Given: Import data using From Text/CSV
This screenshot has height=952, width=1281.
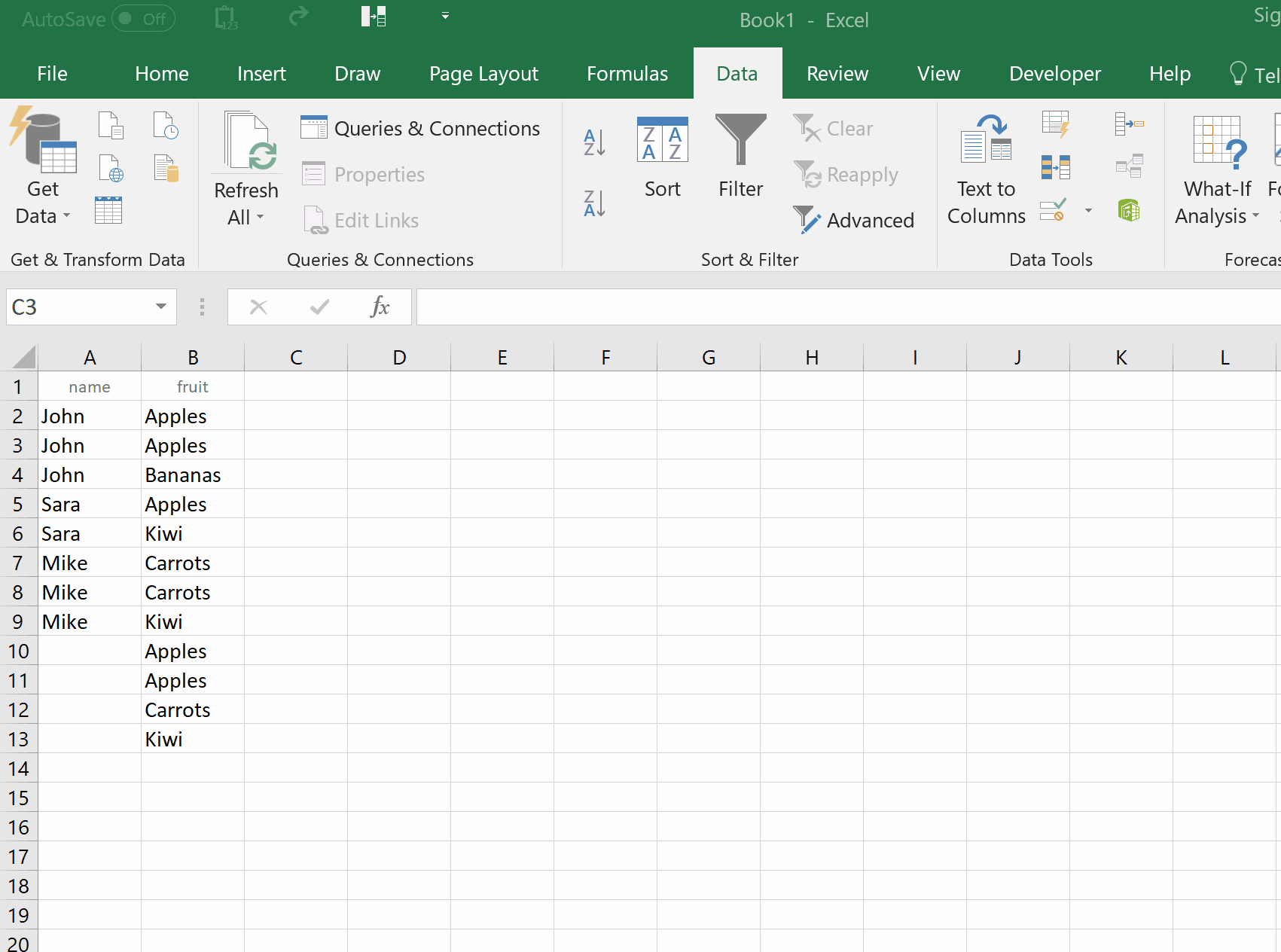Looking at the screenshot, I should coord(111,125).
